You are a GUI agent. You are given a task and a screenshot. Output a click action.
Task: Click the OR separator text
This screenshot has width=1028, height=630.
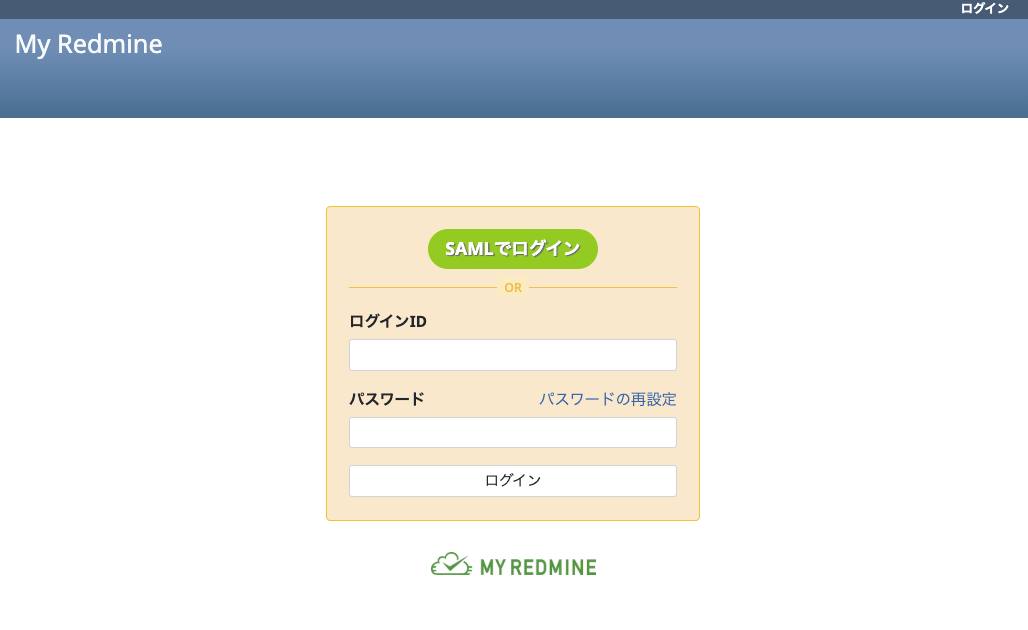pyautogui.click(x=513, y=288)
